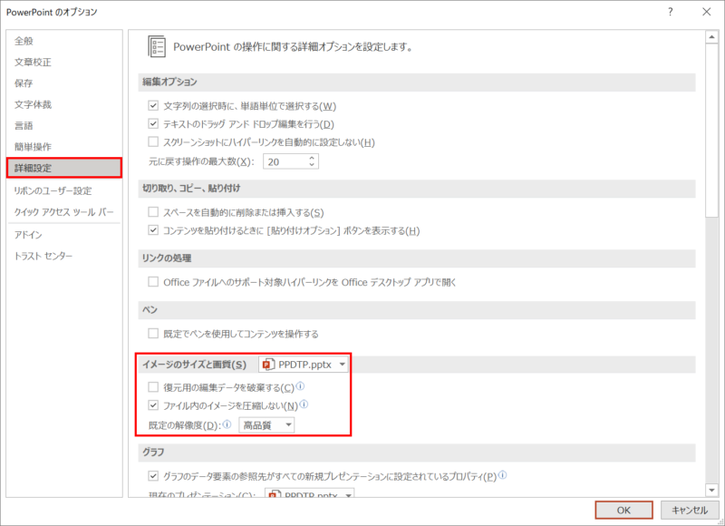Enable スクリーンショットにハイパーリンク checkbox
The height and width of the screenshot is (526, 725).
[x=153, y=142]
